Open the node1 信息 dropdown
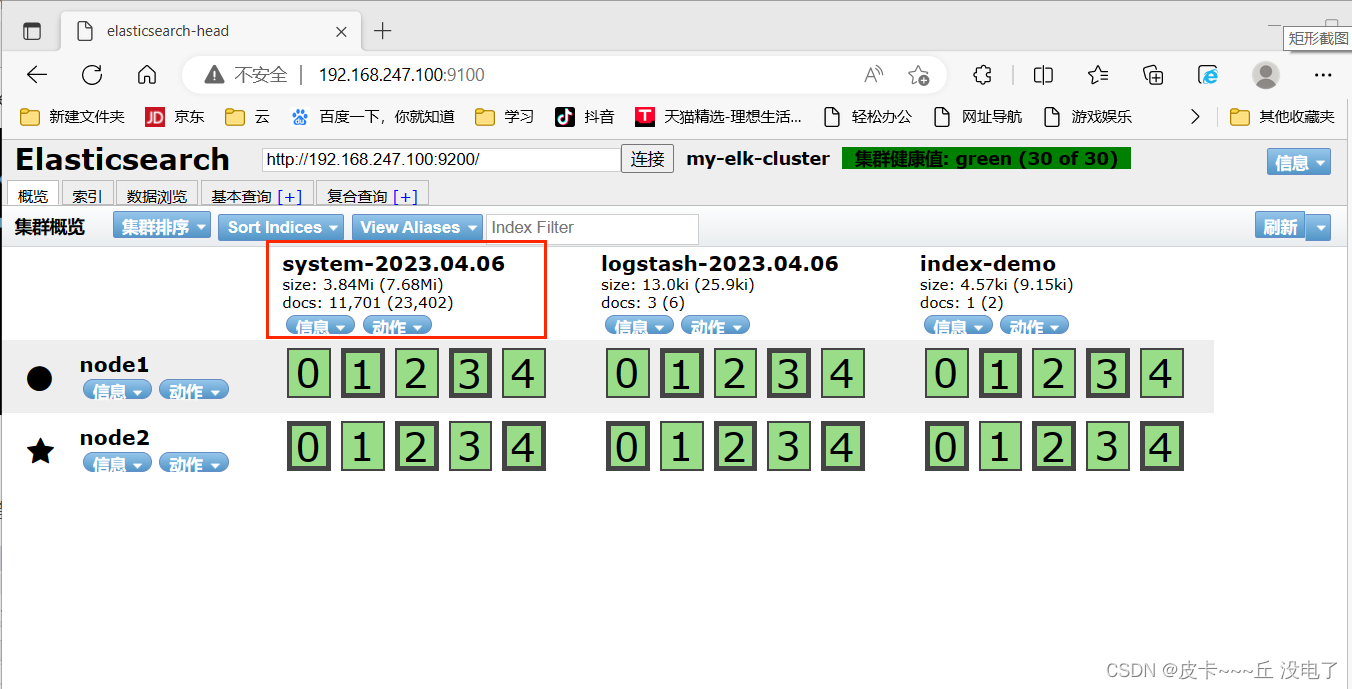This screenshot has height=689, width=1352. point(117,391)
